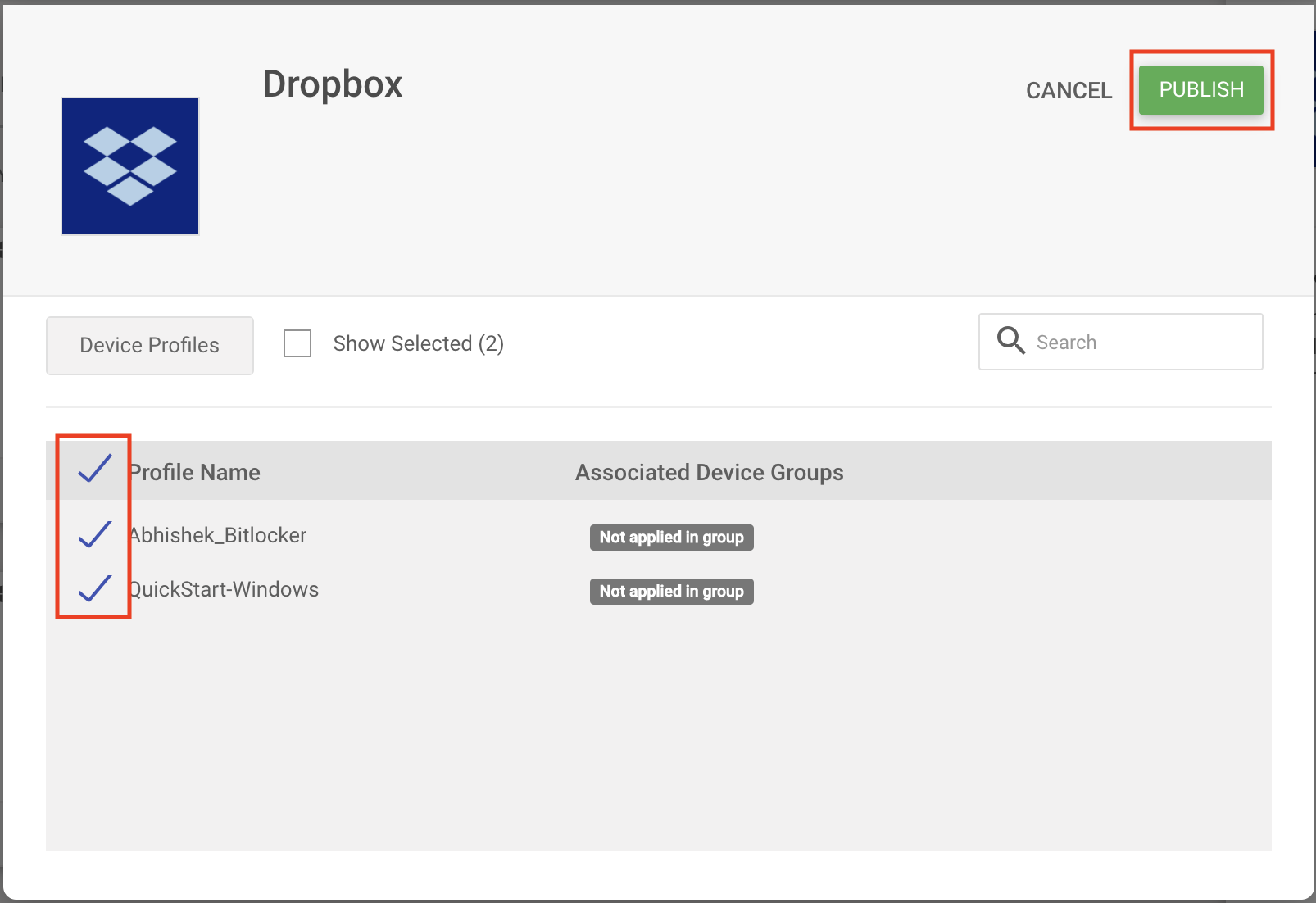Viewport: 1316px width, 903px height.
Task: Click the Dropbox title text
Action: (333, 84)
